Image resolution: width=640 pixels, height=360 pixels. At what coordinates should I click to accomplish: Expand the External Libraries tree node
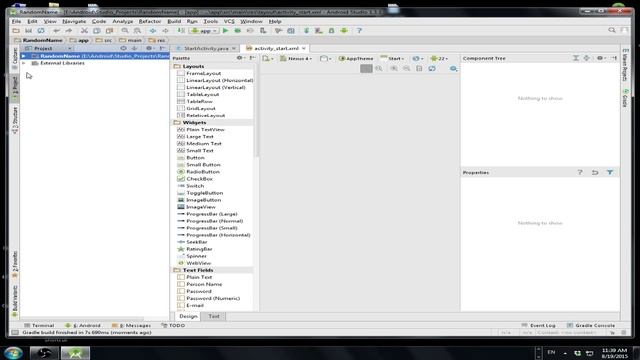(24, 63)
